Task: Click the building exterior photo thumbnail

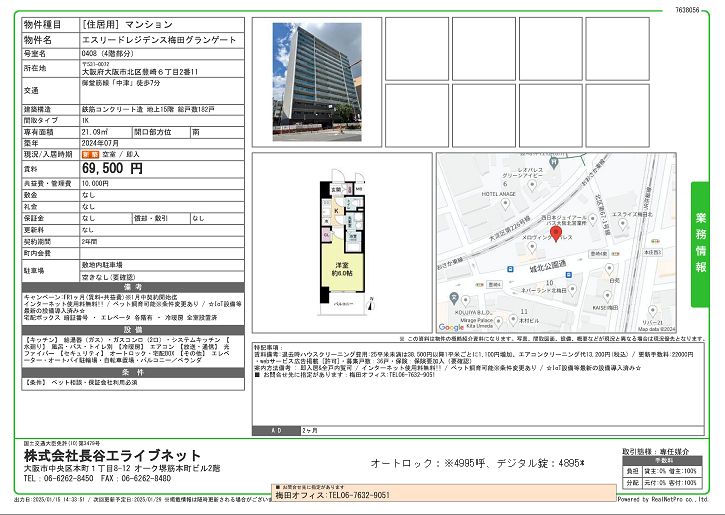Action: coord(317,82)
